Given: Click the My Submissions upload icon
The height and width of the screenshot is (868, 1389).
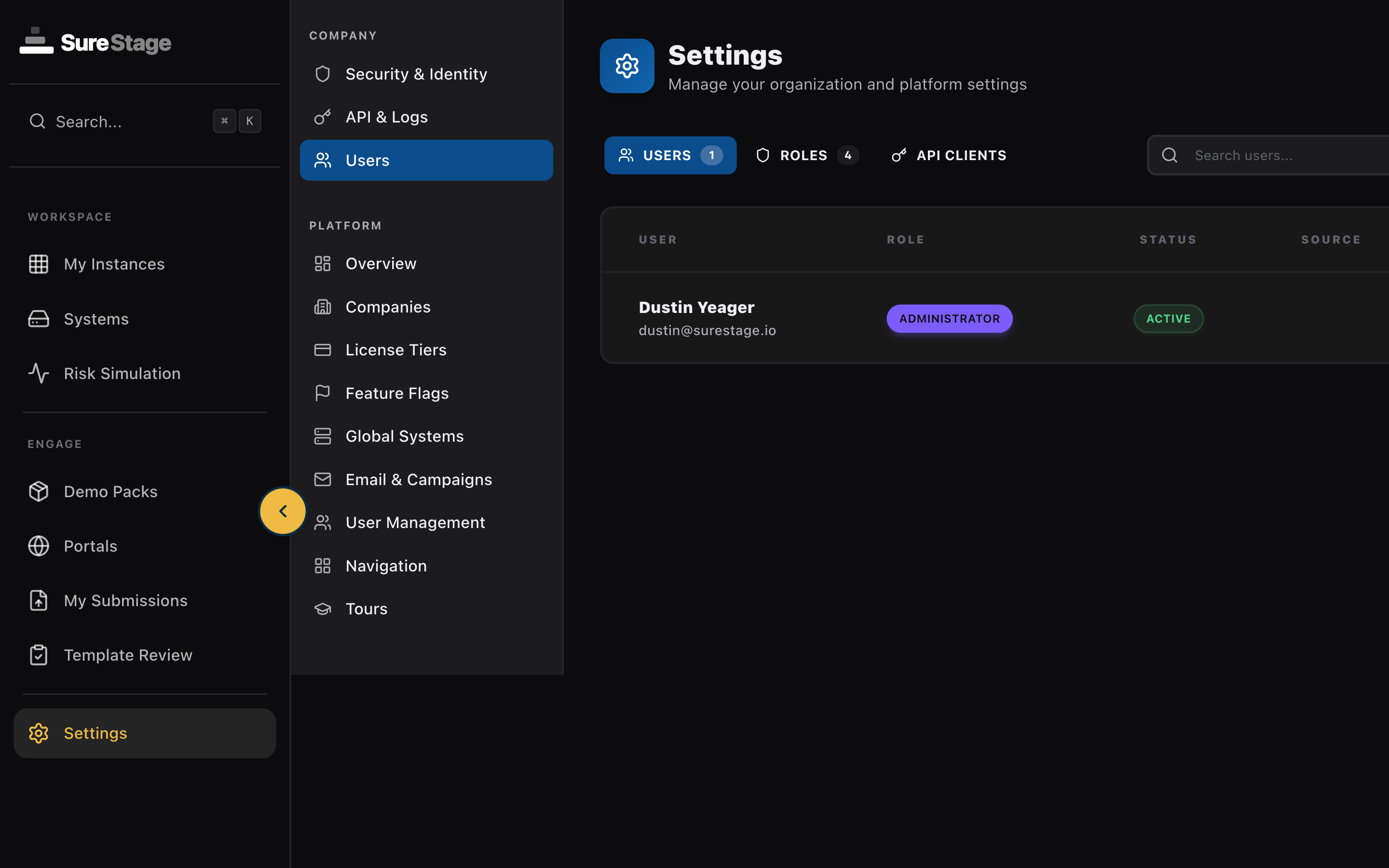Looking at the screenshot, I should pyautogui.click(x=38, y=600).
